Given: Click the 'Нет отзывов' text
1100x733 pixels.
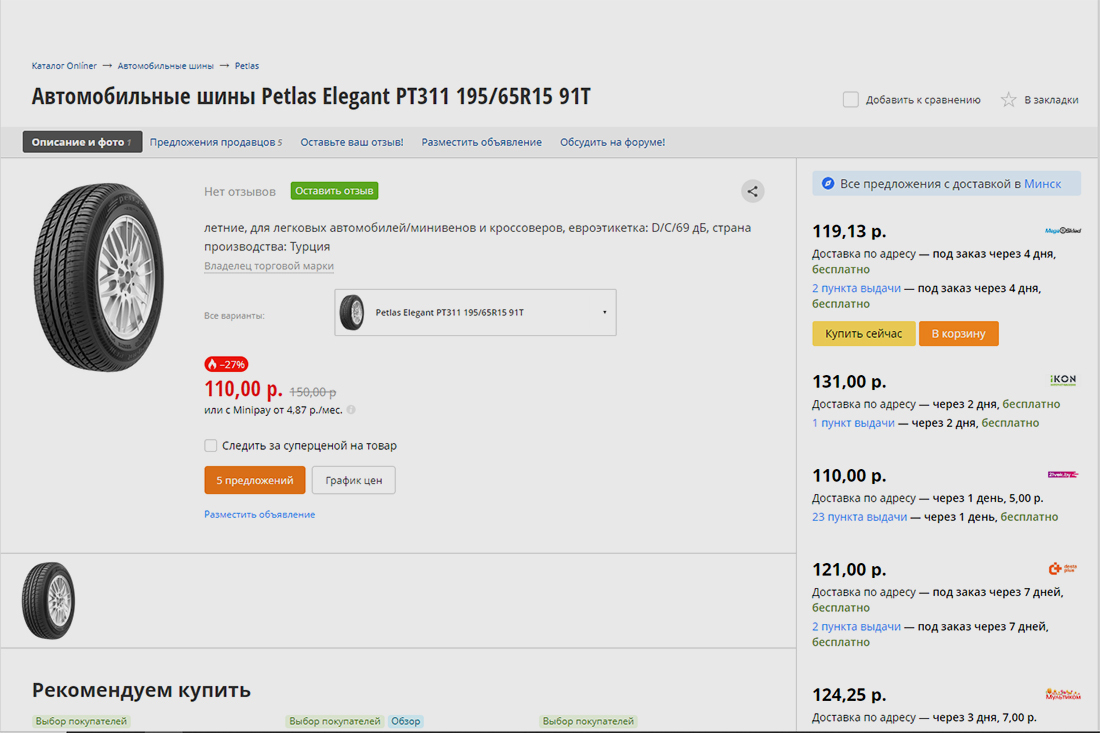Looking at the screenshot, I should click(x=240, y=191).
